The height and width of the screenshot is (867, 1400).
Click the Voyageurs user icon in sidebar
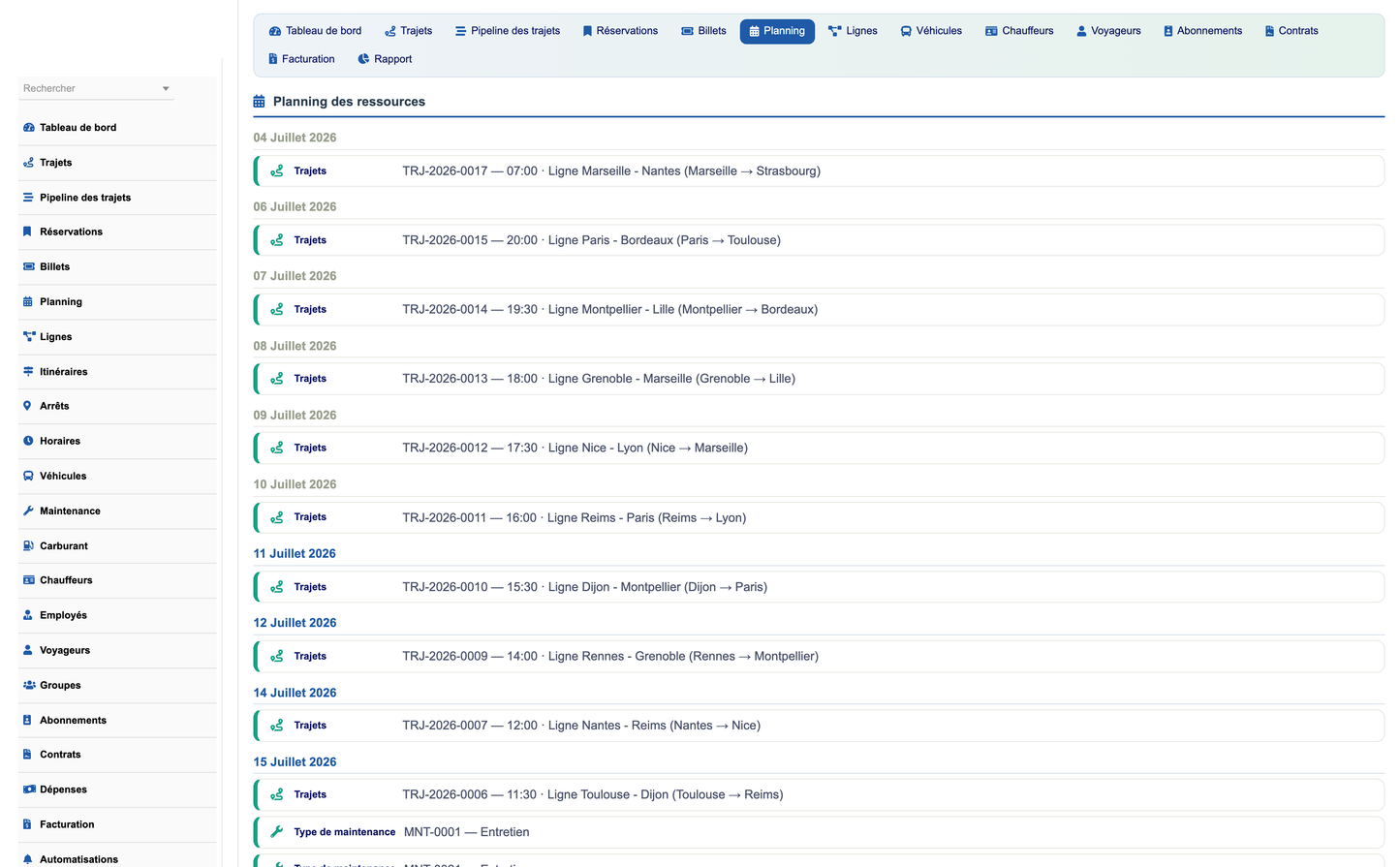28,650
